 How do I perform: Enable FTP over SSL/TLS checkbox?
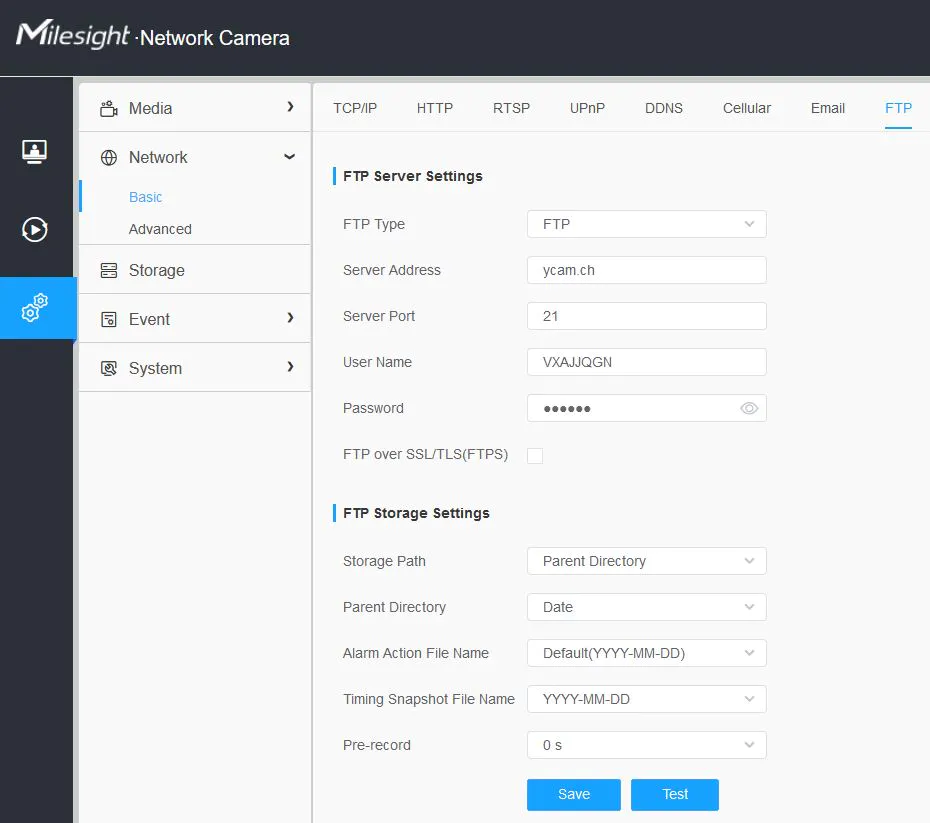point(535,456)
